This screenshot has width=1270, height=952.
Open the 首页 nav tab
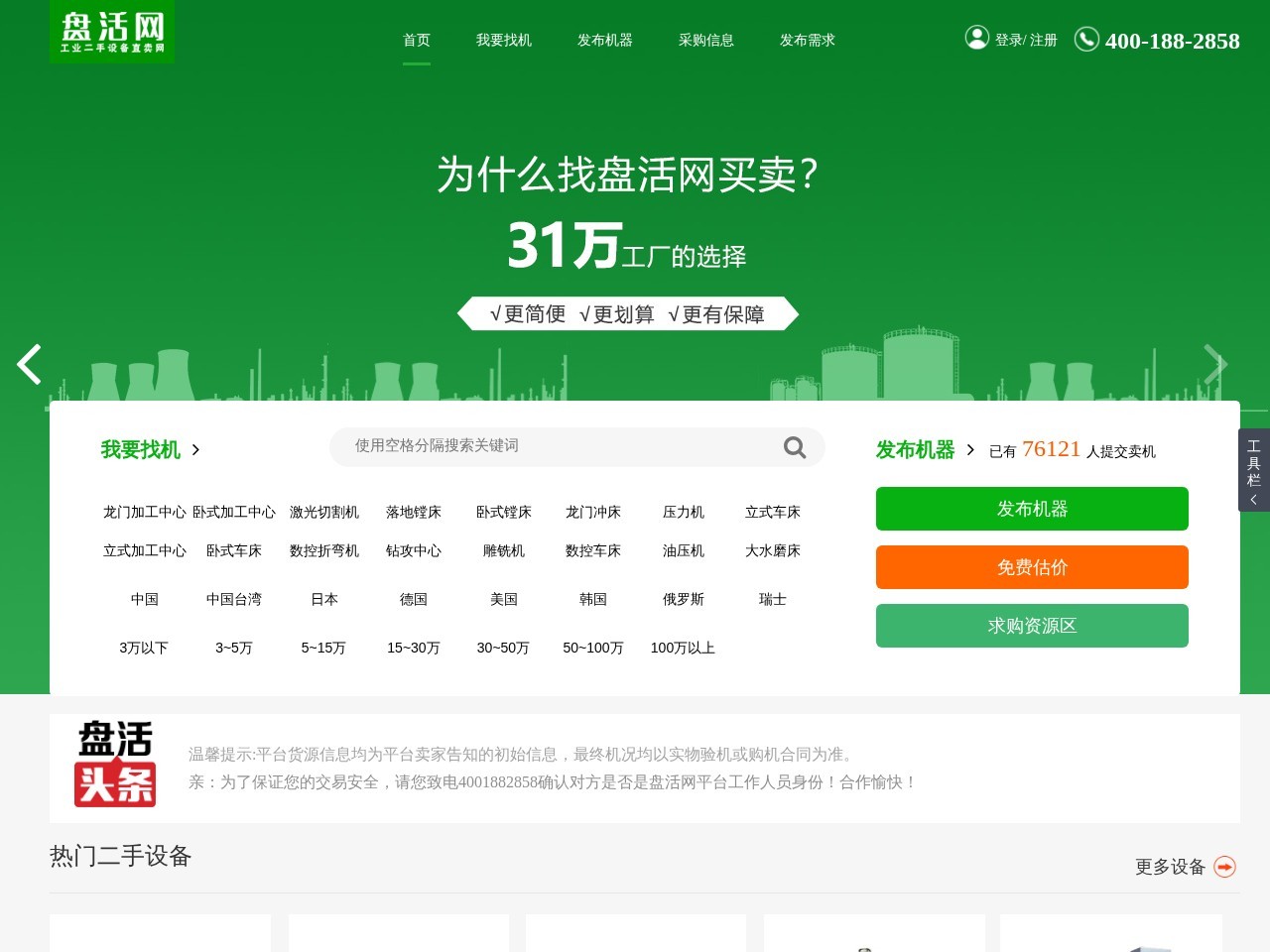point(417,41)
